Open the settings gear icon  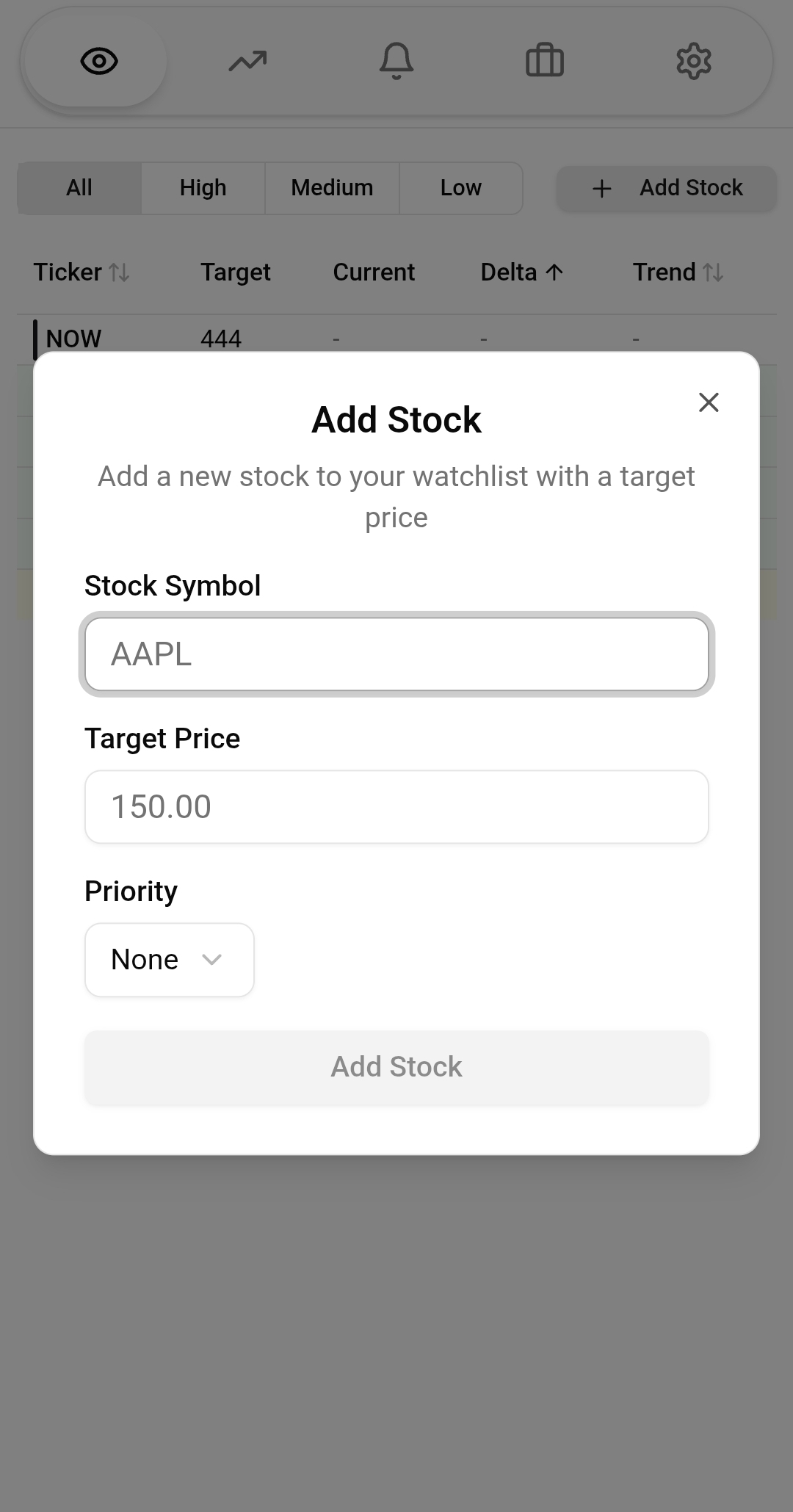coord(693,61)
